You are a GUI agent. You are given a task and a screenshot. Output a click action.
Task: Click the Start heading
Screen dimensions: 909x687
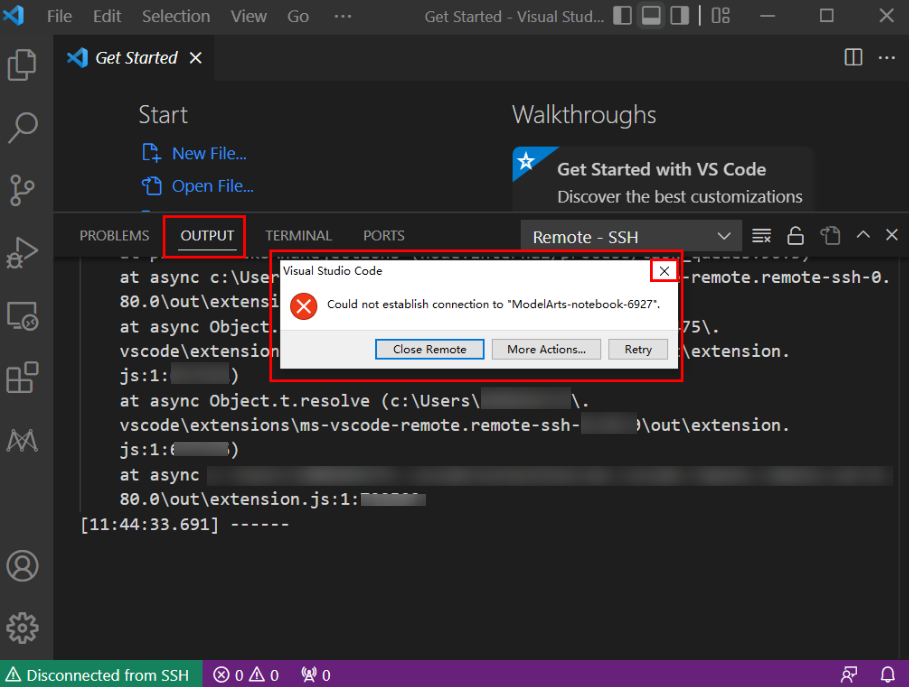163,115
